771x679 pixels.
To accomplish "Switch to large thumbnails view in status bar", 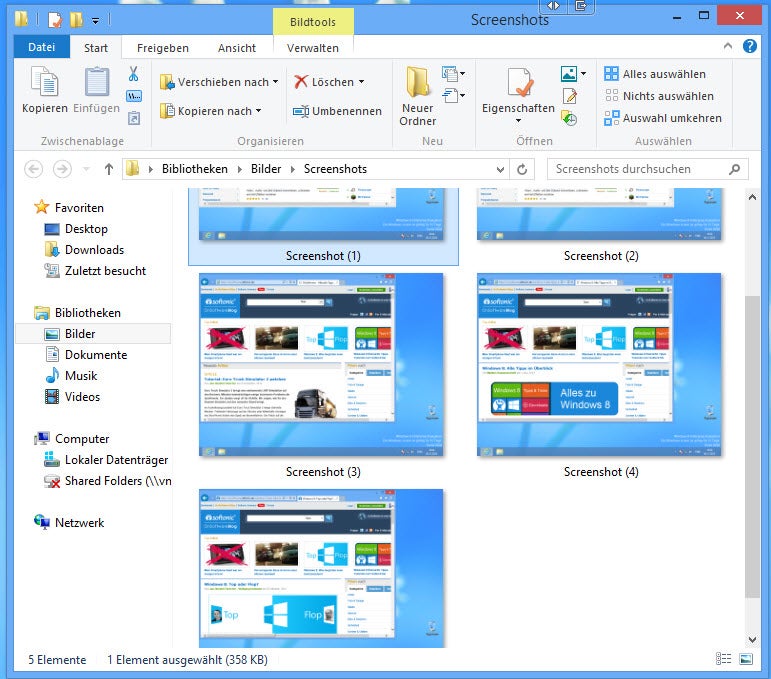I will pos(746,659).
